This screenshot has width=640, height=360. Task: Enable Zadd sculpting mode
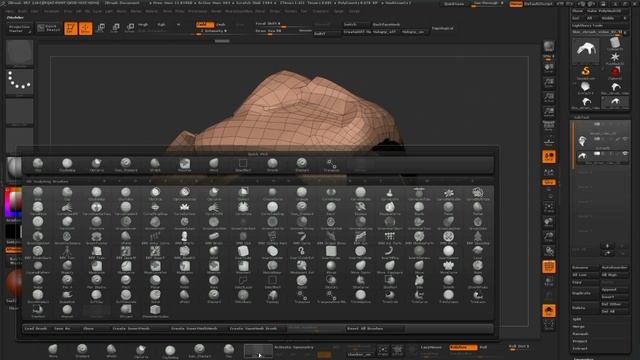(205, 24)
